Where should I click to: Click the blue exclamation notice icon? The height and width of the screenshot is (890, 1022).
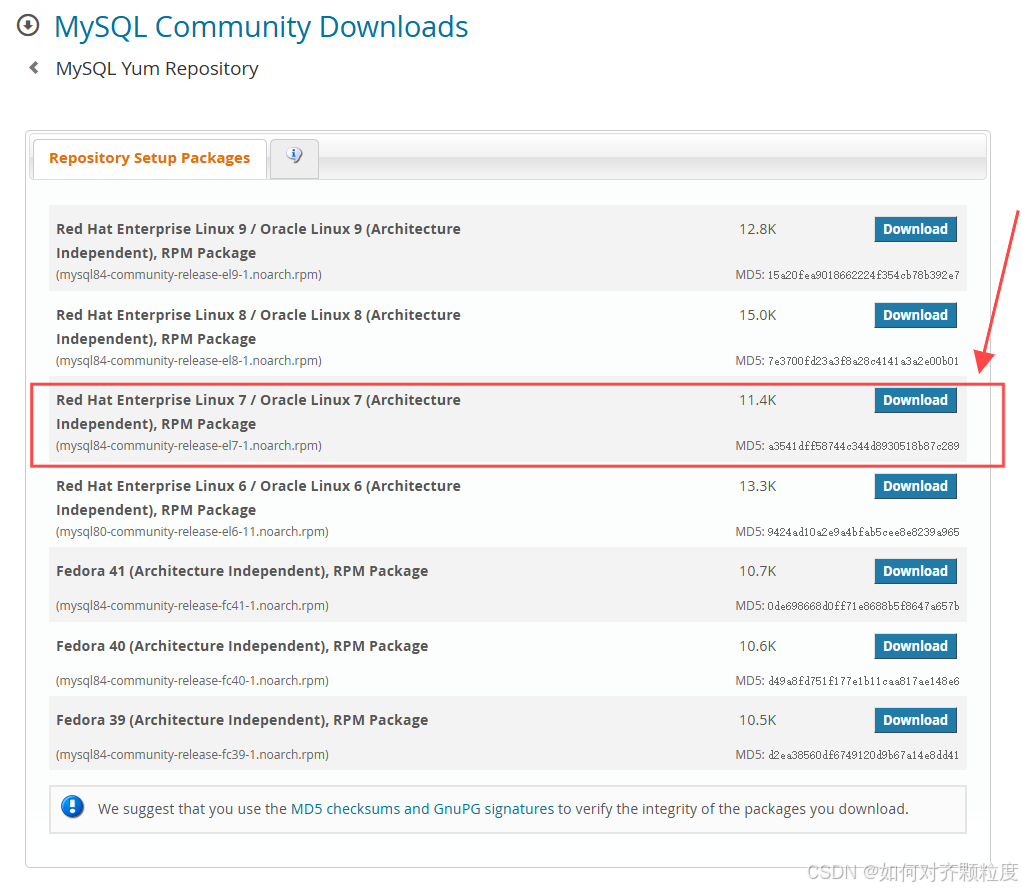coord(72,807)
